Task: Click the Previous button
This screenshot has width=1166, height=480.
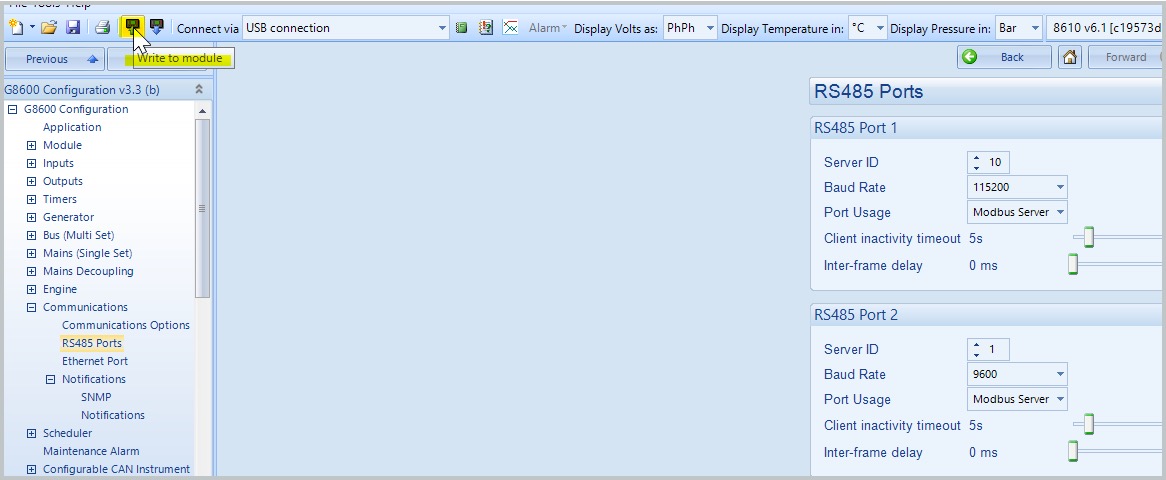Action: pyautogui.click(x=53, y=59)
